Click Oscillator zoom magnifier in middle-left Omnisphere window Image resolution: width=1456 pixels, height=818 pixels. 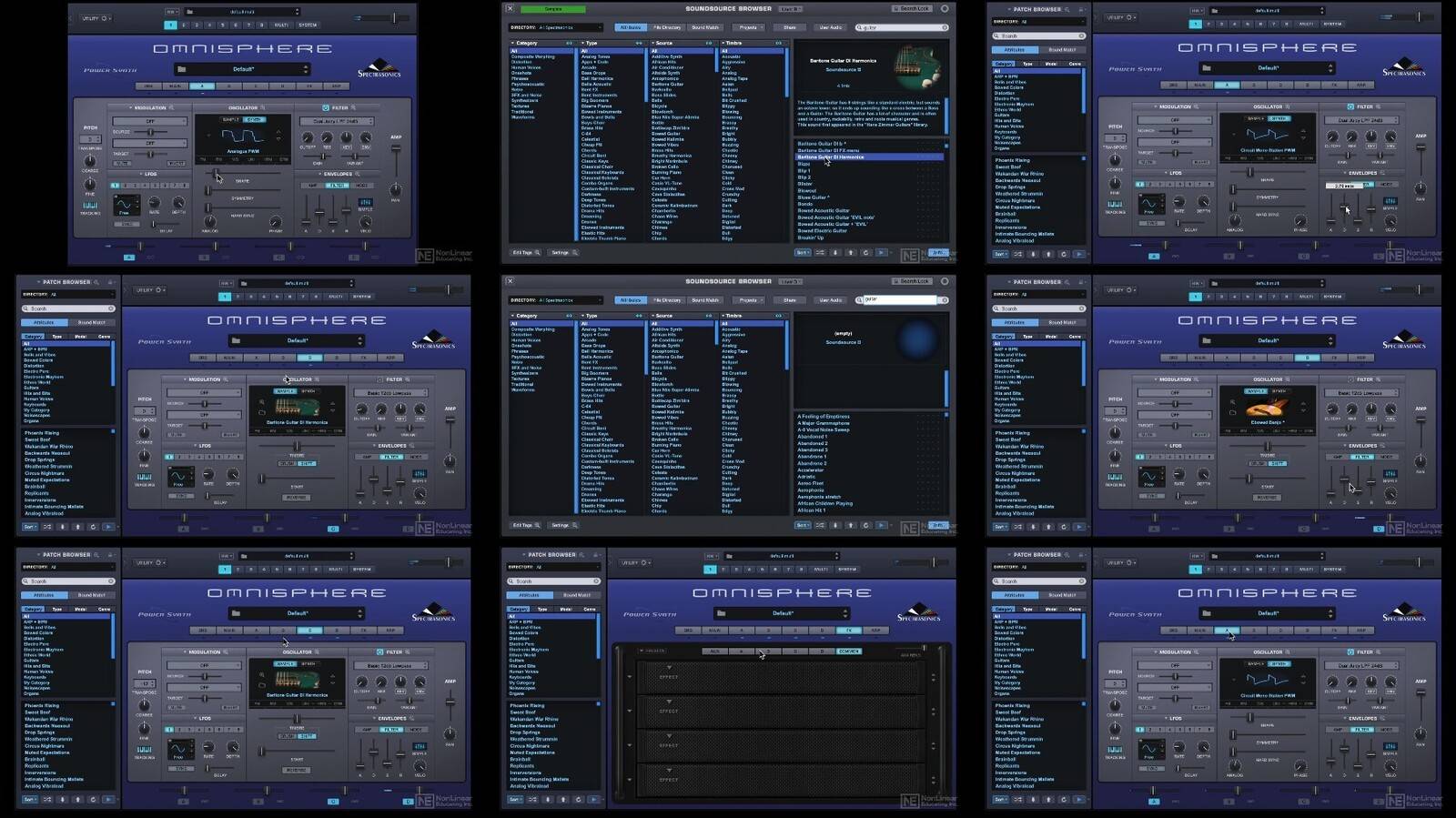pyautogui.click(x=317, y=379)
